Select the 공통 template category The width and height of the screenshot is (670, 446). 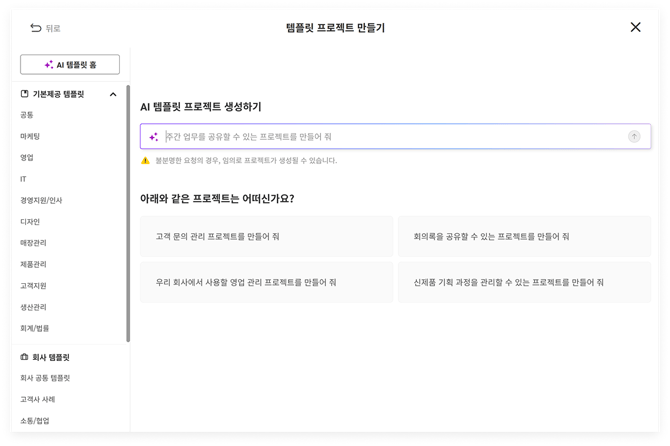pos(27,115)
